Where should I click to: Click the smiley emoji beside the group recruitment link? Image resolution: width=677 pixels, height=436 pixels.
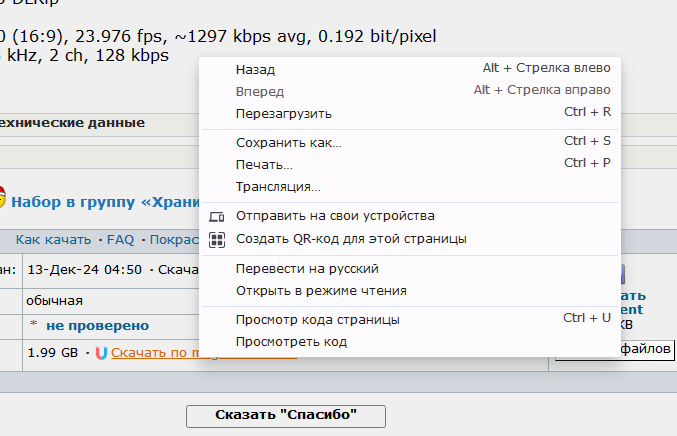coord(2,200)
